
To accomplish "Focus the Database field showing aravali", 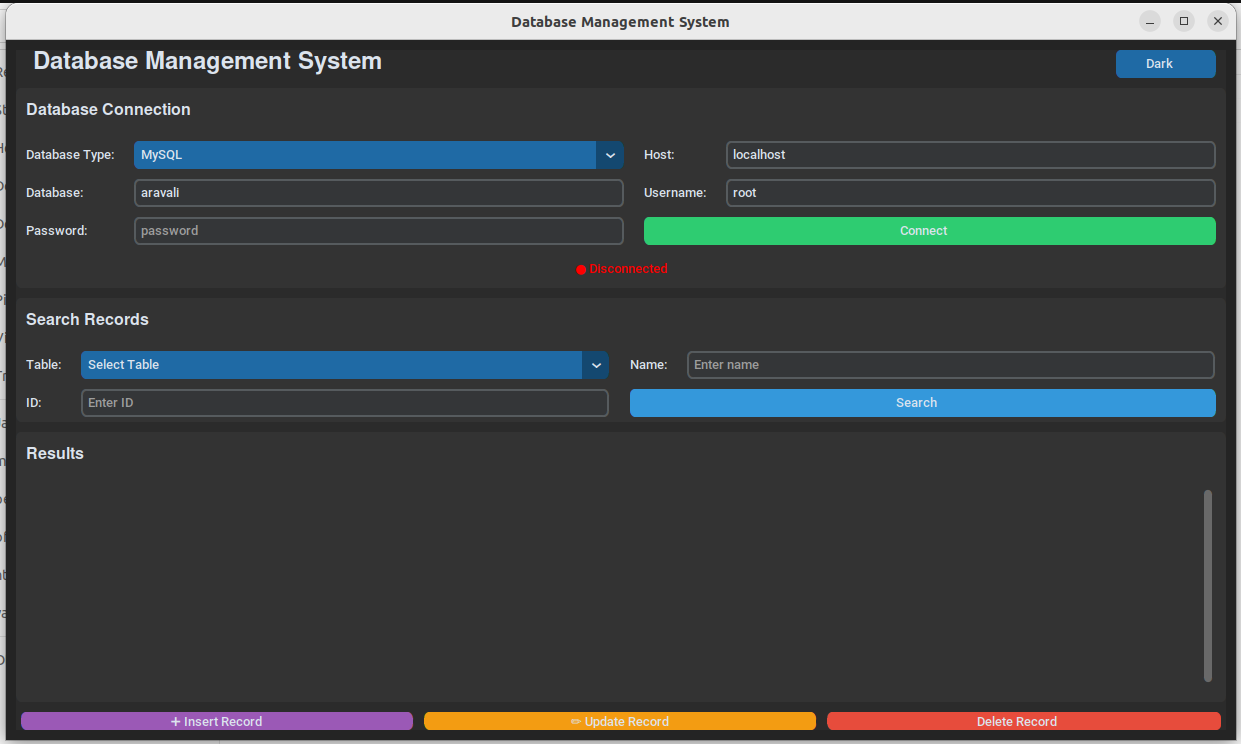I will click(378, 193).
